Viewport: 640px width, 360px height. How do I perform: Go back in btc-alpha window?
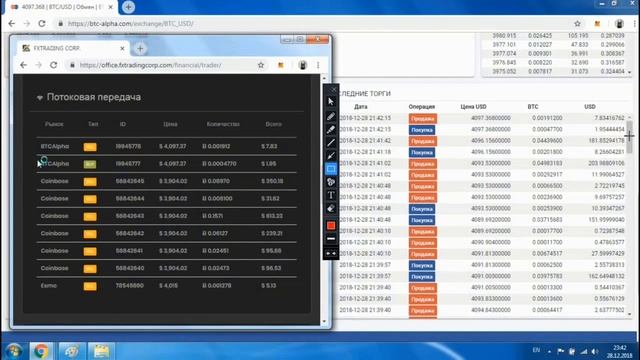coord(11,24)
